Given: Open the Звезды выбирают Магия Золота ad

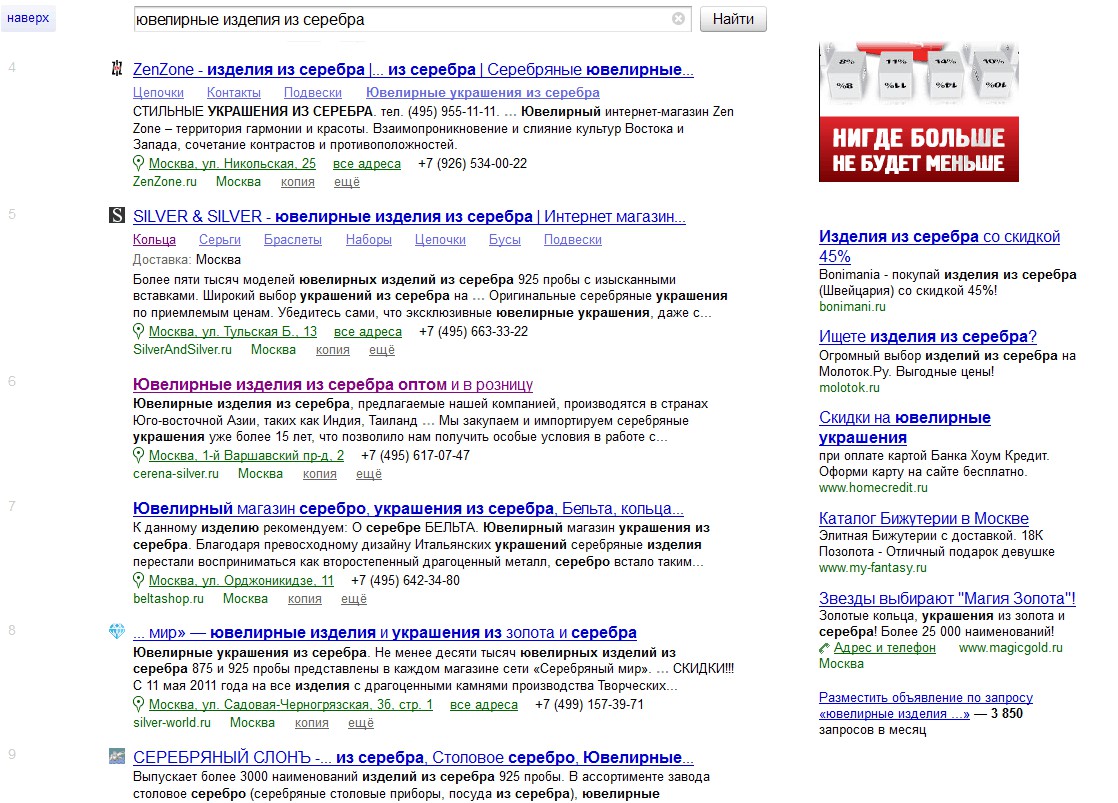Looking at the screenshot, I should 947,599.
